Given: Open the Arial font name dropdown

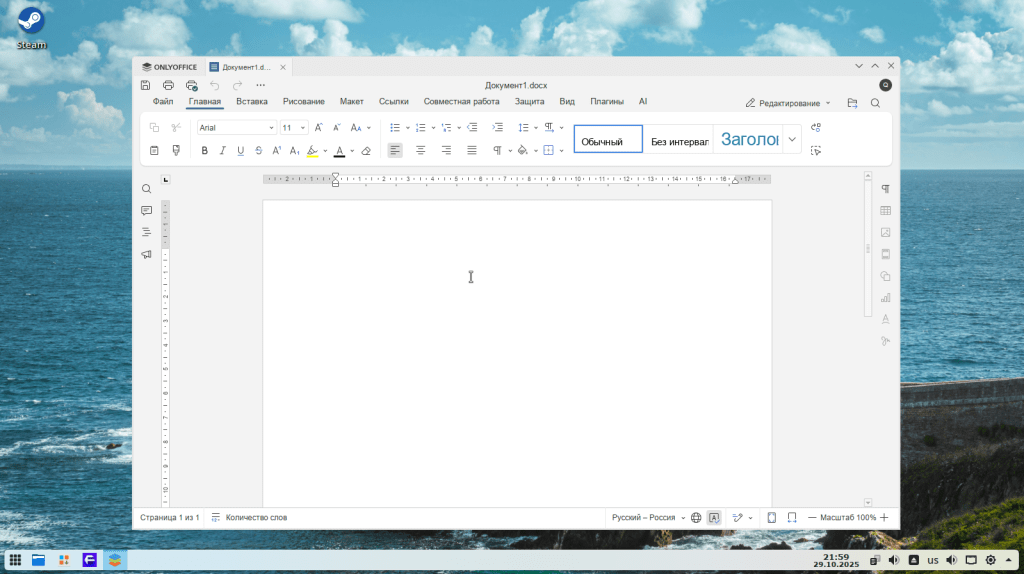Looking at the screenshot, I should [x=271, y=128].
